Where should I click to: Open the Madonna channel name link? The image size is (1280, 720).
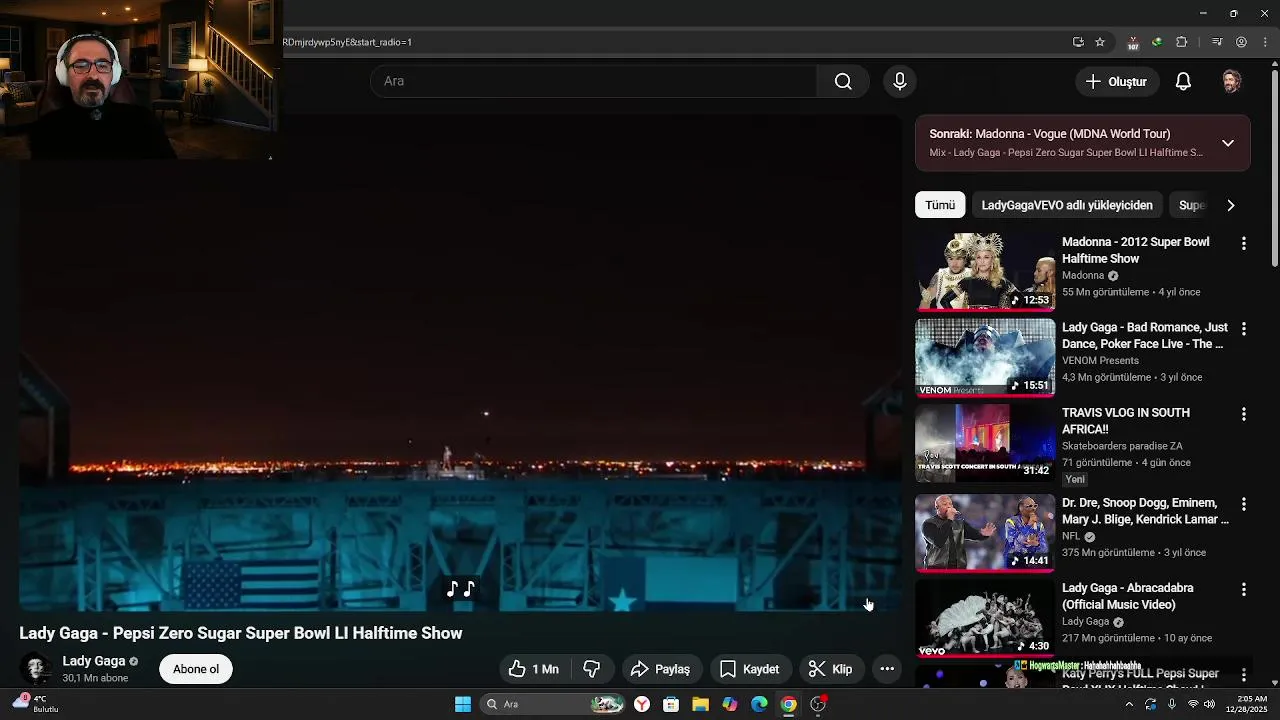coord(1083,275)
